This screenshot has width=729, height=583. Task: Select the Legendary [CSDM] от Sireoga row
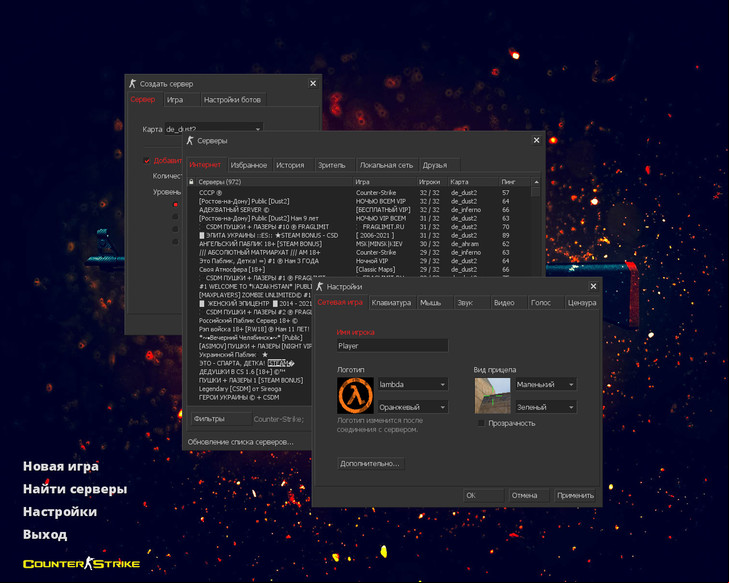[250, 389]
